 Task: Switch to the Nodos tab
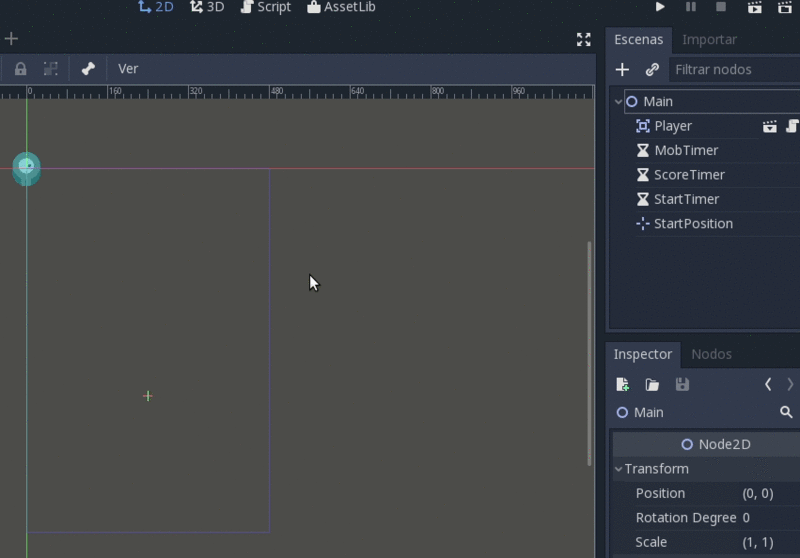tap(711, 354)
